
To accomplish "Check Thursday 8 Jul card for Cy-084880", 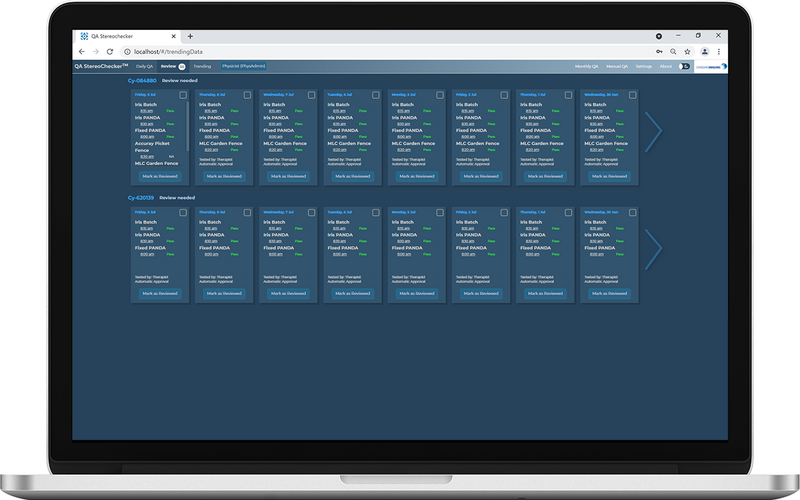I will click(x=247, y=95).
